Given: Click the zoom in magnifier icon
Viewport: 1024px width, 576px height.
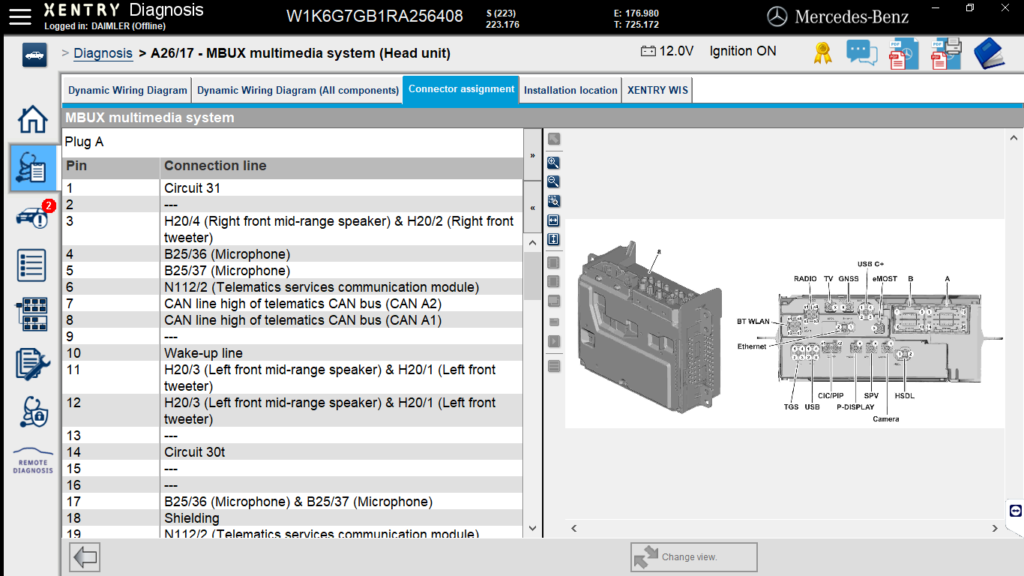Looking at the screenshot, I should pos(553,162).
